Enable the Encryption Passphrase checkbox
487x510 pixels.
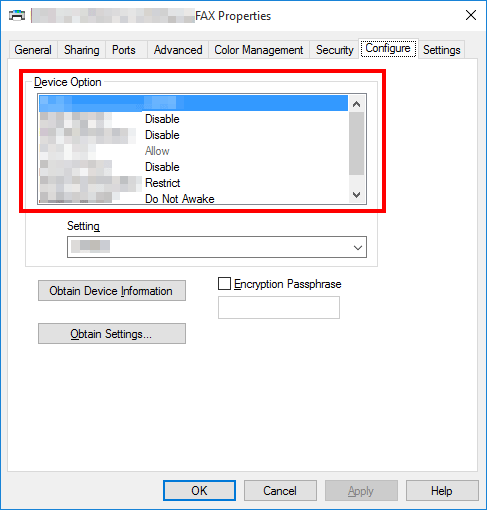tap(224, 284)
